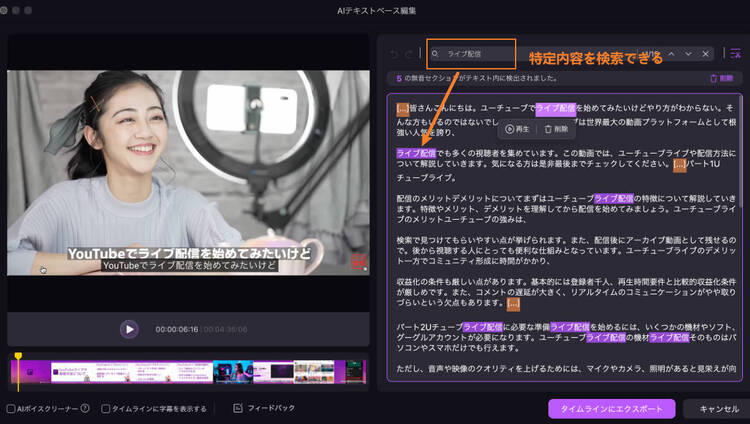
Task: Open the translate/settings icon at top right
Action: pyautogui.click(x=736, y=53)
